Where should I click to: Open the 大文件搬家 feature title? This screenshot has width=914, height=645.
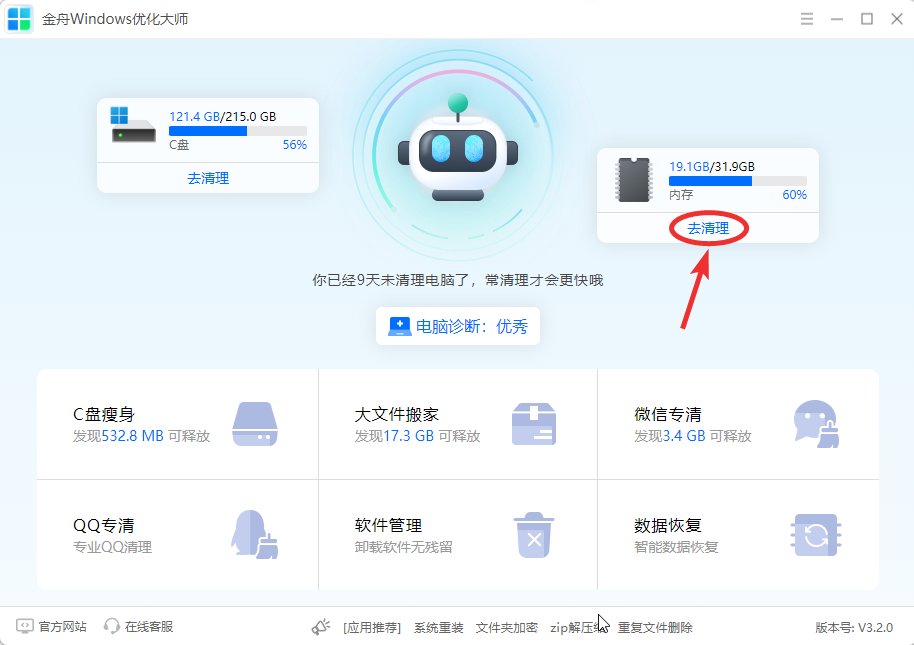(397, 414)
